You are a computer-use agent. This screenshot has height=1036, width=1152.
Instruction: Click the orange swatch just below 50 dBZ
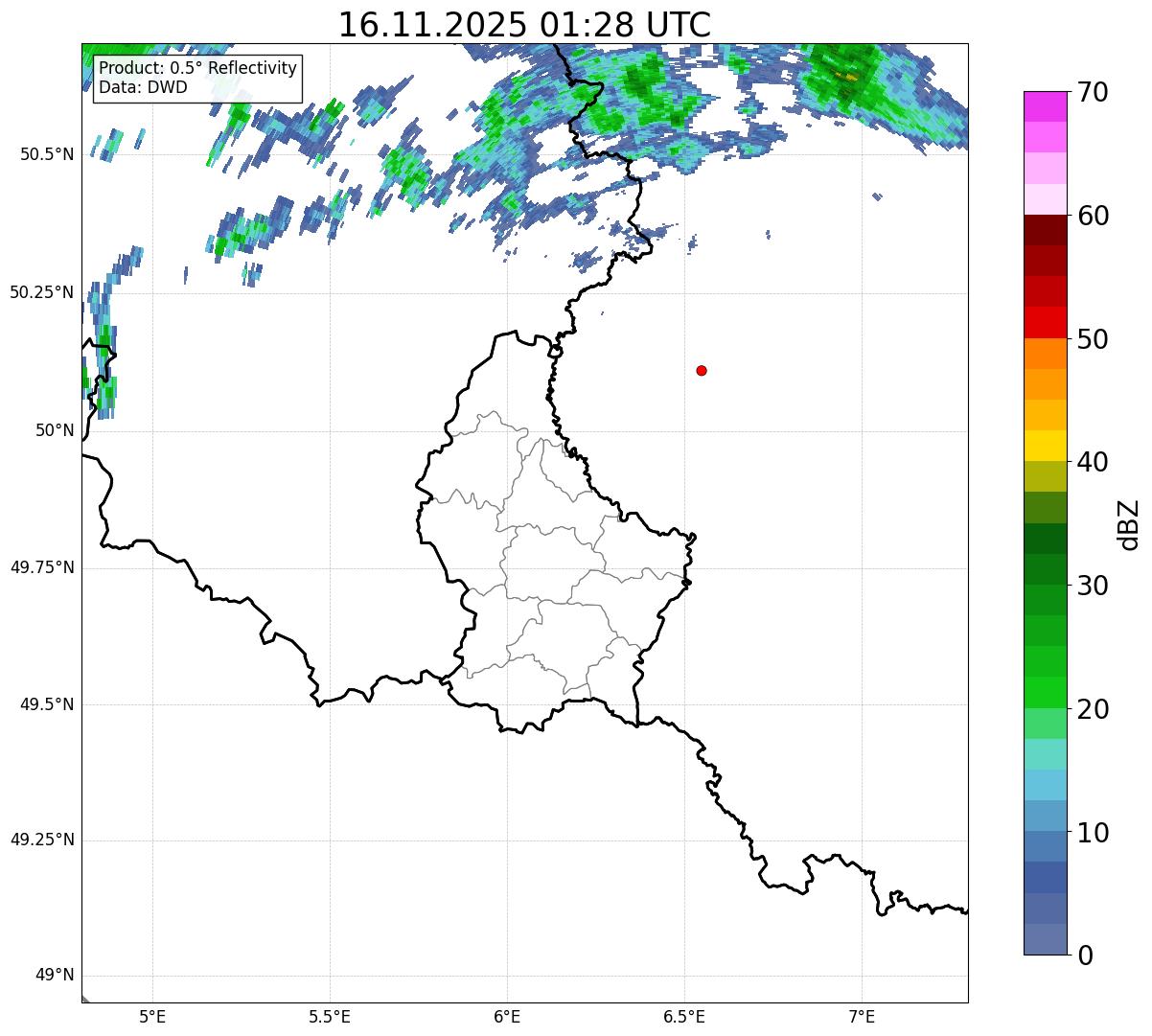(x=1045, y=353)
